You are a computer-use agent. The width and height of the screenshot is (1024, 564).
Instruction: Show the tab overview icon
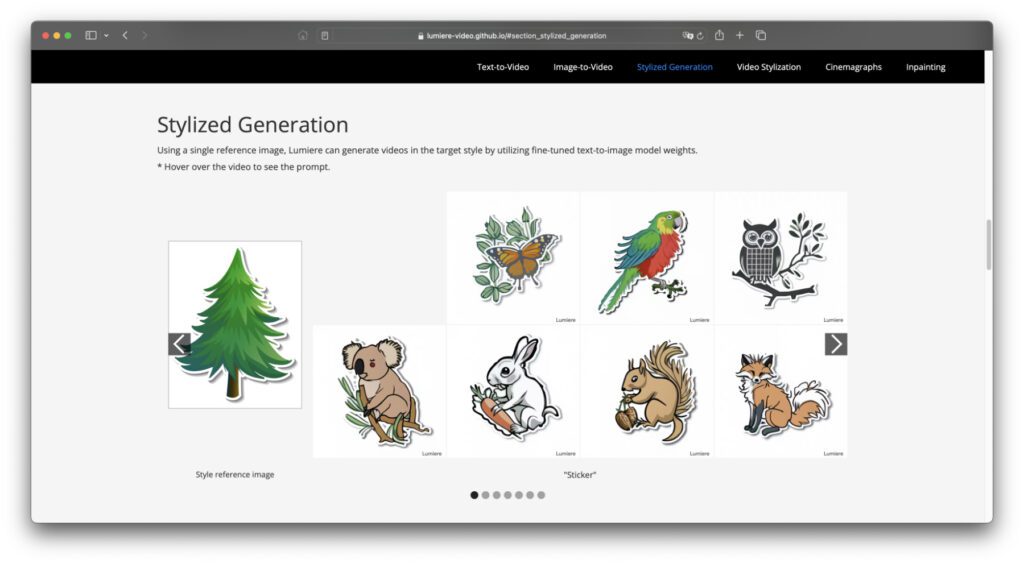[761, 35]
